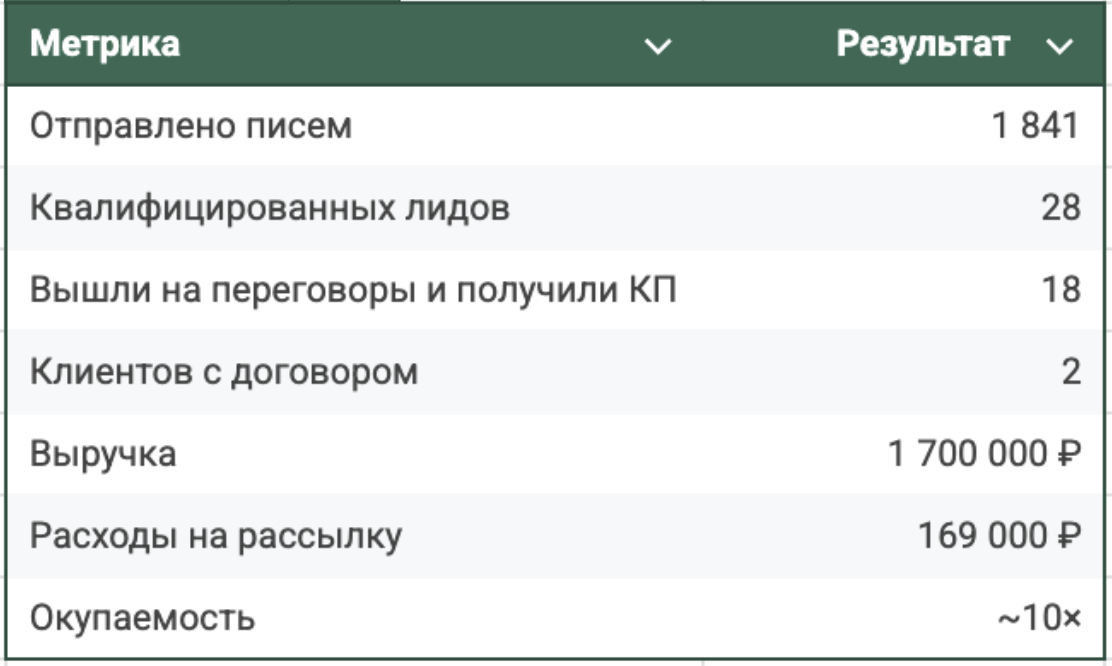Collapse the Результат header chevron menu
The image size is (1112, 666).
pyautogui.click(x=1060, y=46)
